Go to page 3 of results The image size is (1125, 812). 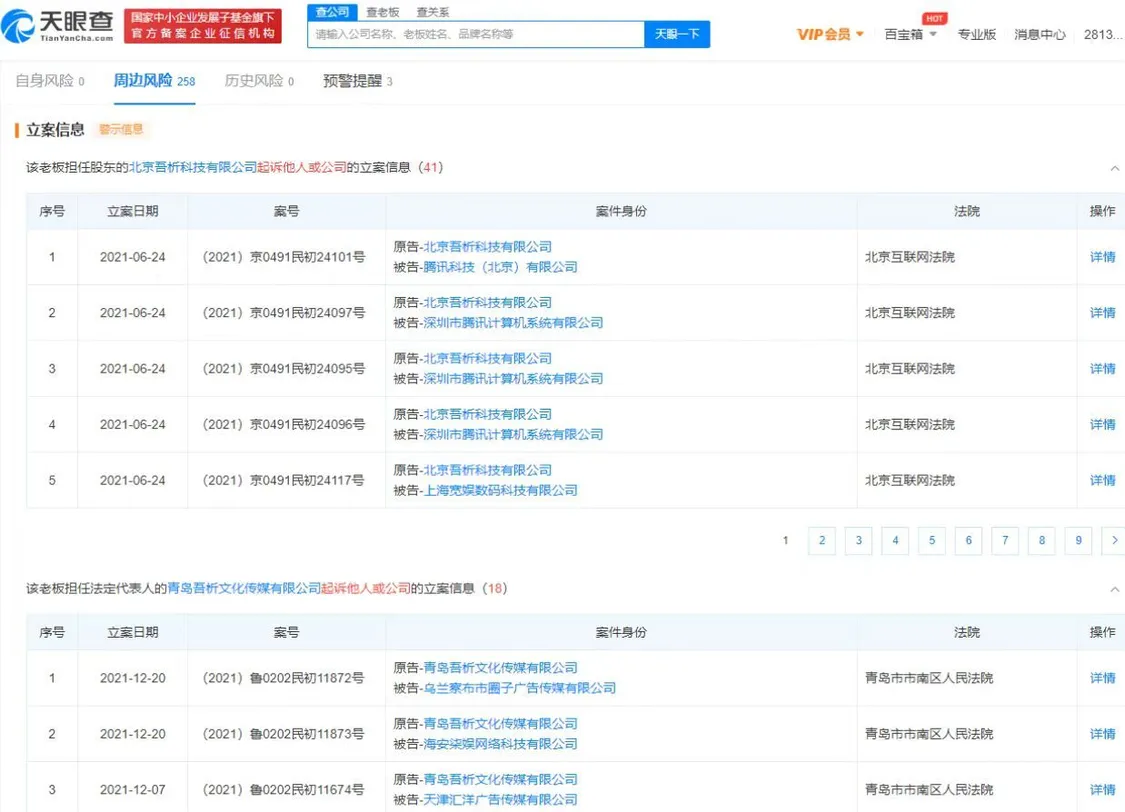coord(858,541)
